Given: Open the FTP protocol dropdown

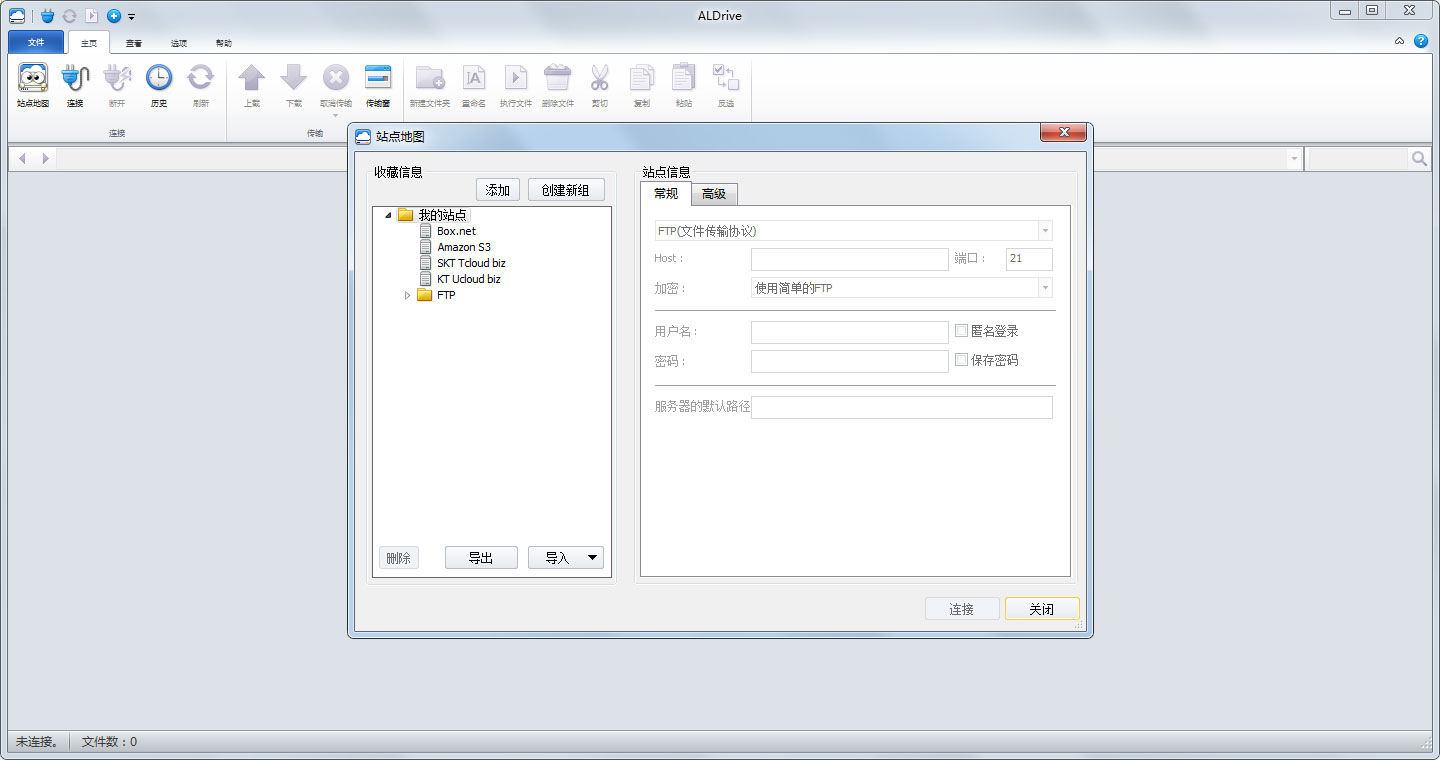Looking at the screenshot, I should coord(1045,230).
